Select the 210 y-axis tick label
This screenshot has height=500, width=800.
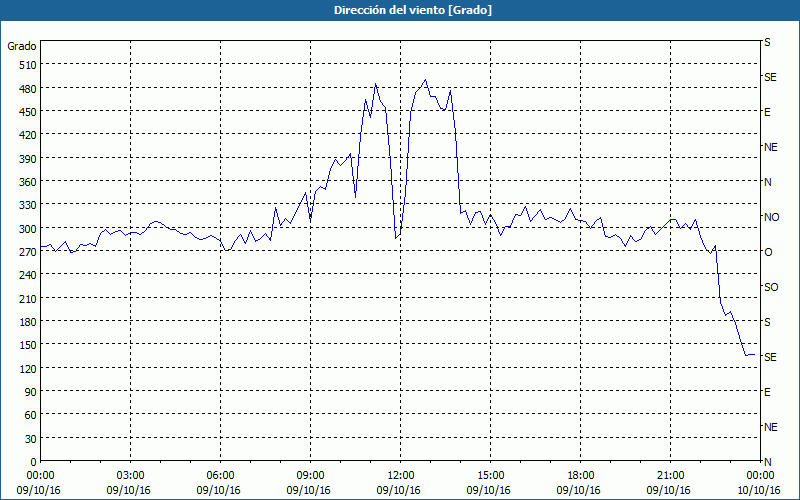coord(28,298)
